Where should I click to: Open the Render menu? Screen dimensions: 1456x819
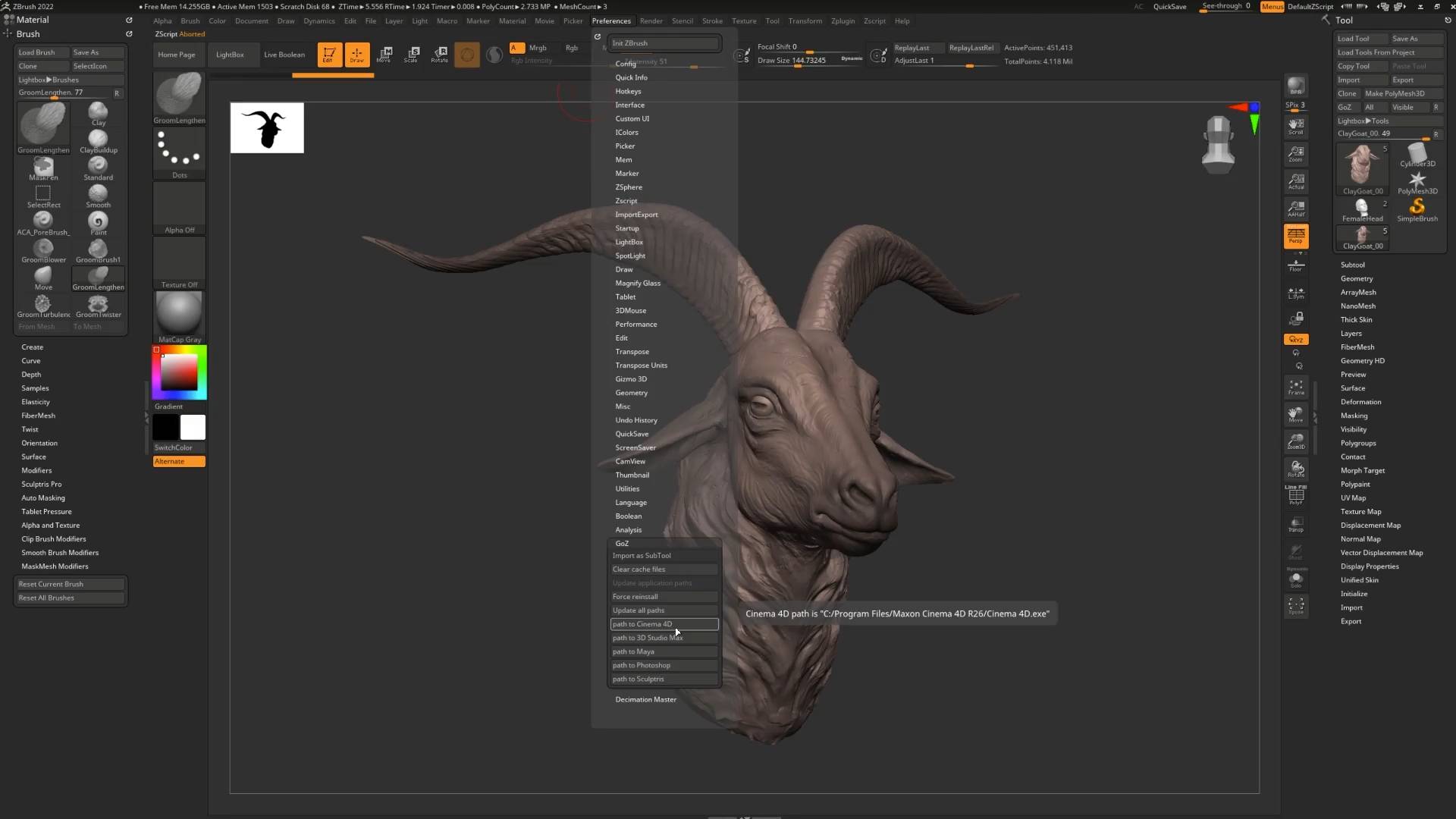pyautogui.click(x=651, y=20)
